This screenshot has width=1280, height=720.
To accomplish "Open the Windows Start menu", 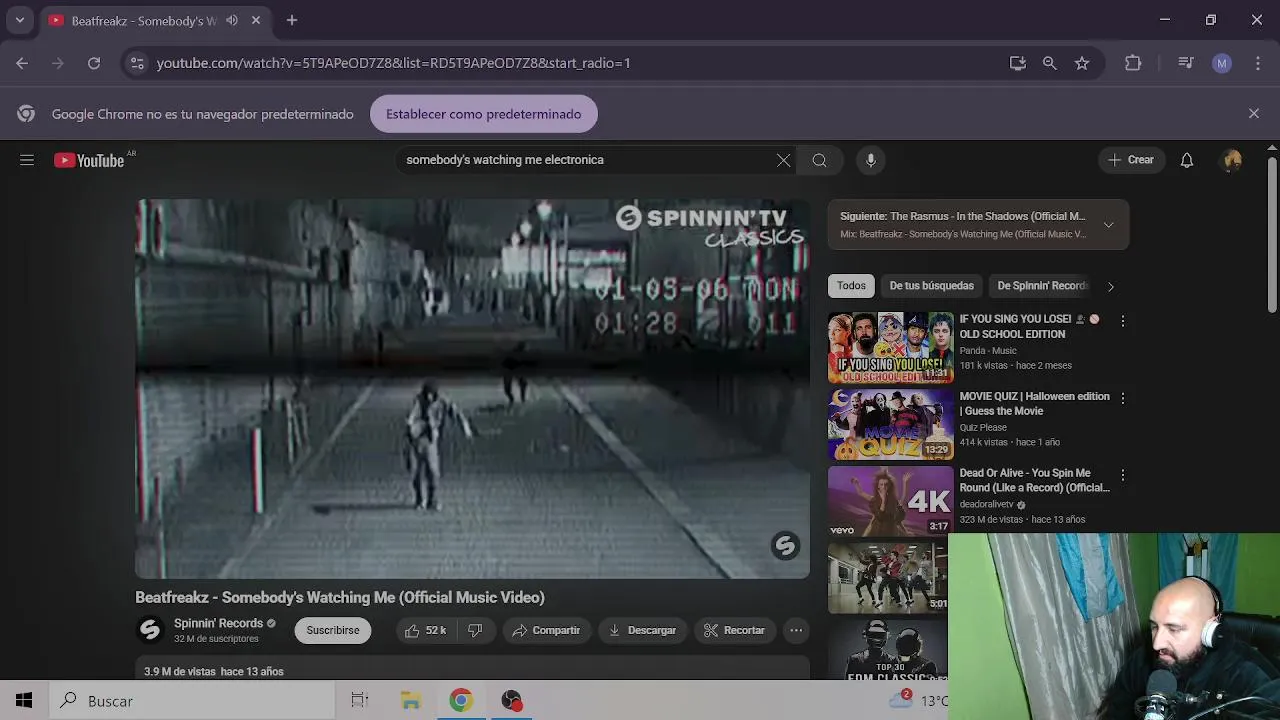I will [x=24, y=701].
